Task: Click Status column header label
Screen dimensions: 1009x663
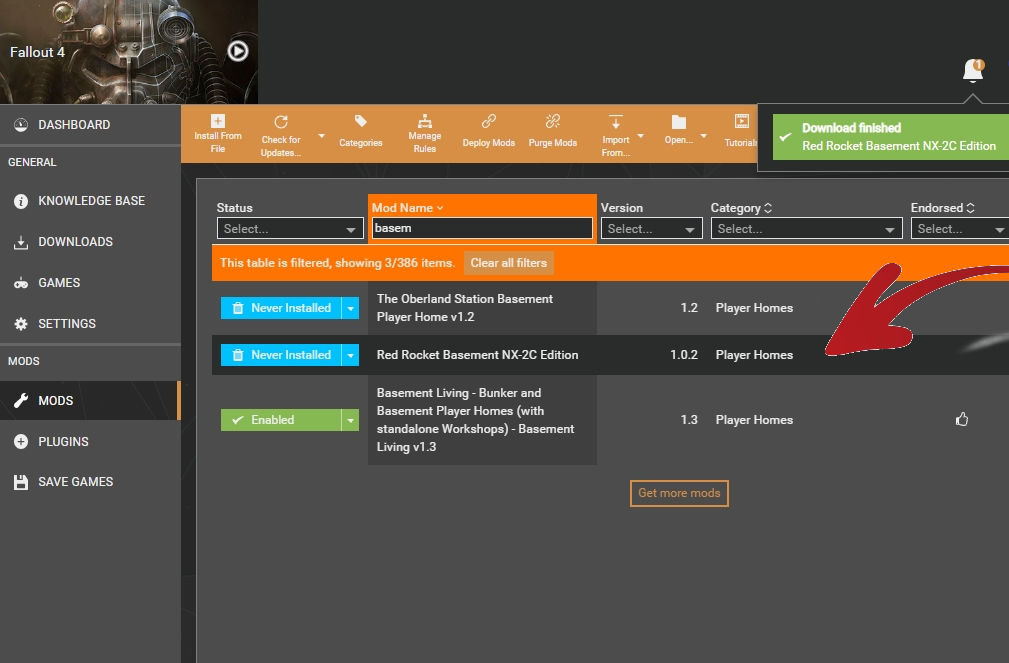Action: pos(234,207)
